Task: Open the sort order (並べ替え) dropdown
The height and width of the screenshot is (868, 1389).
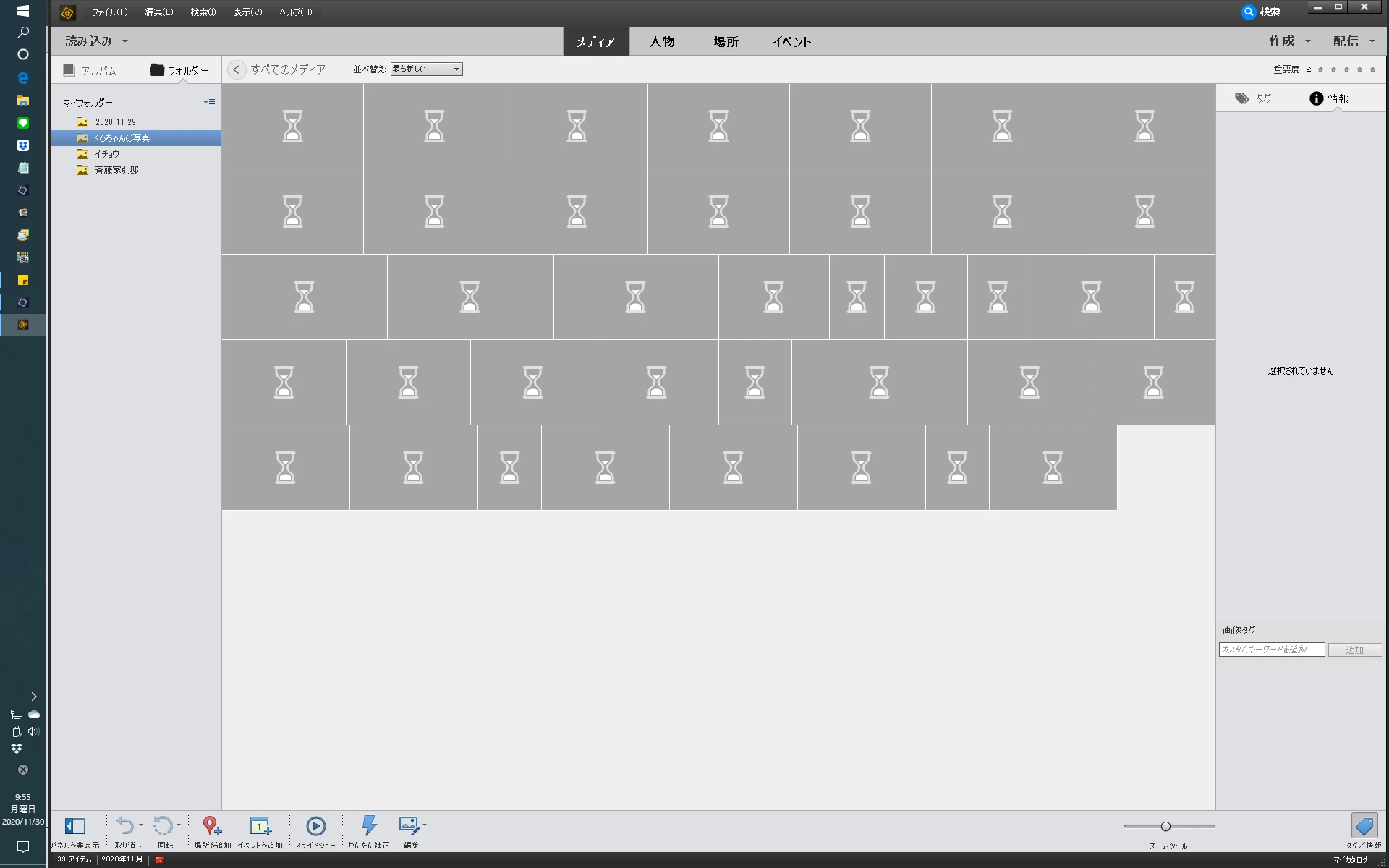Action: click(426, 69)
